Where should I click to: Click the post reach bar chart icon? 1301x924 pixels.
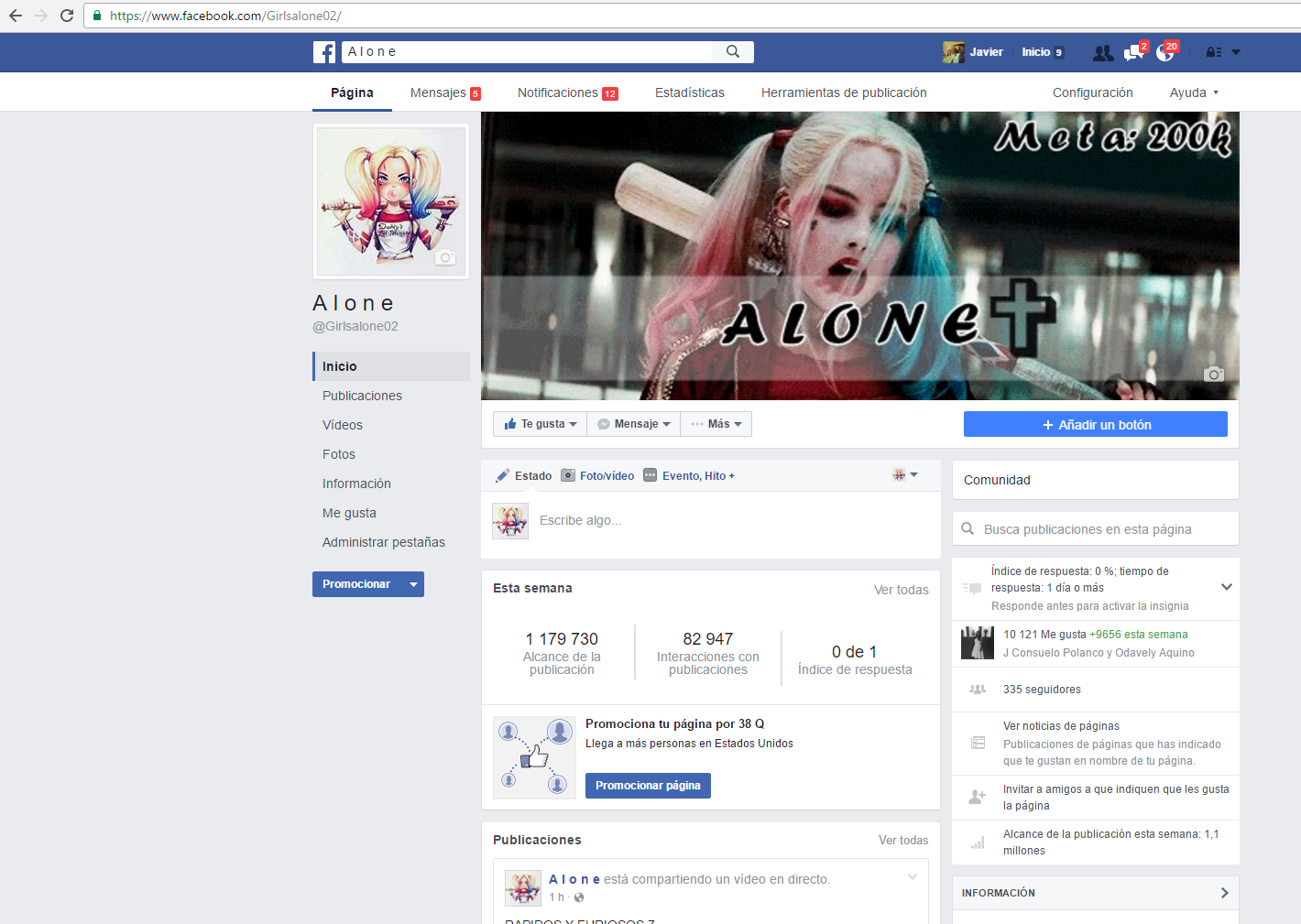(978, 842)
